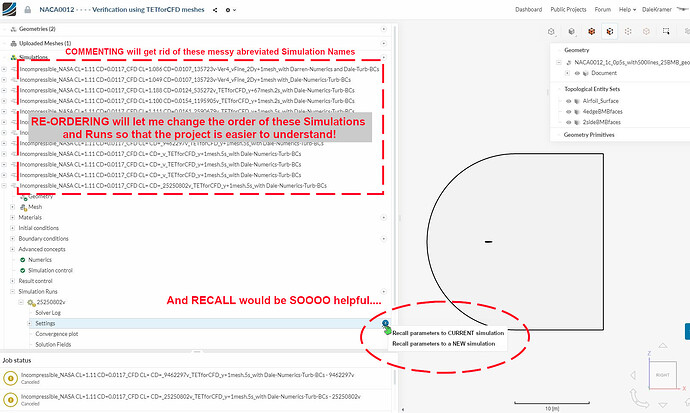Open the Forum link in top bar
The image size is (690, 413).
602,9
